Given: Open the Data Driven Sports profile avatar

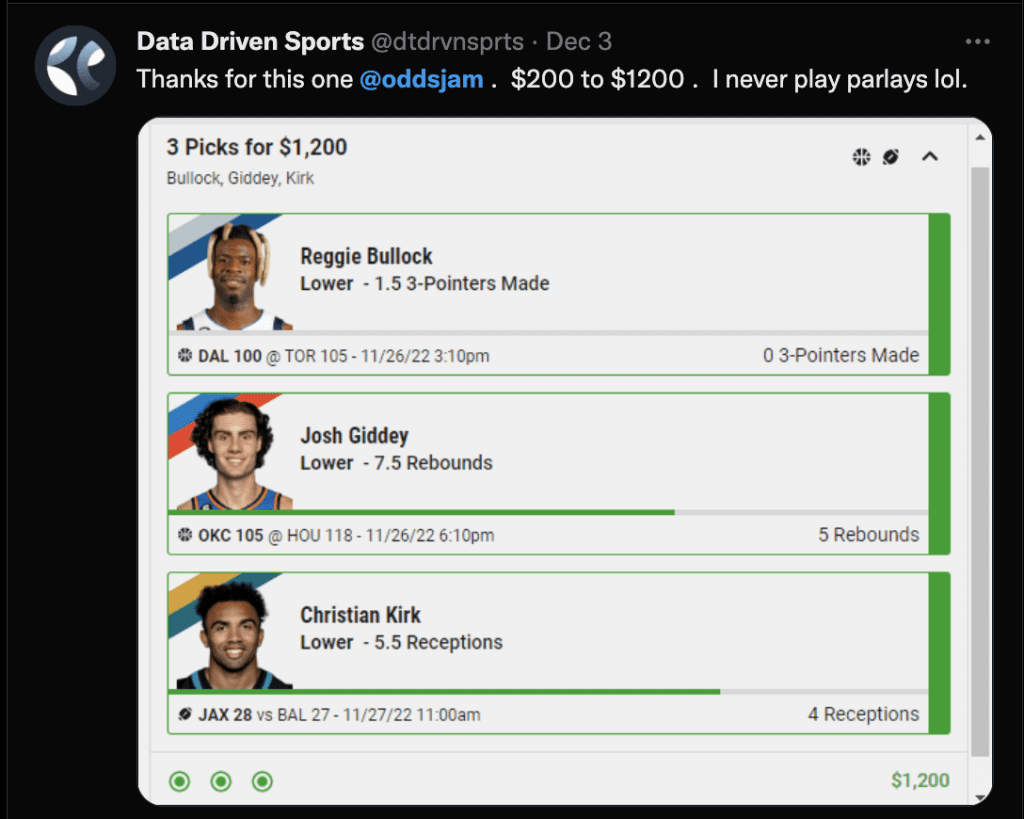Looking at the screenshot, I should (x=75, y=65).
